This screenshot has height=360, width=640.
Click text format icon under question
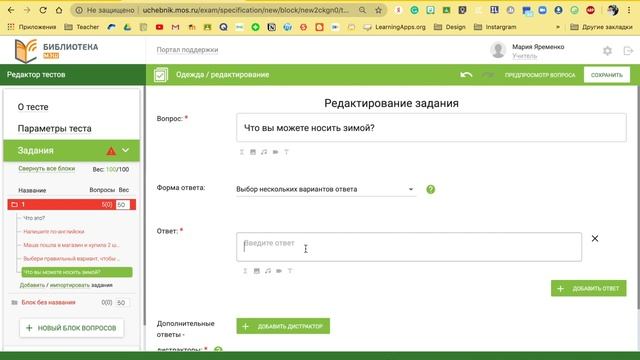point(287,152)
